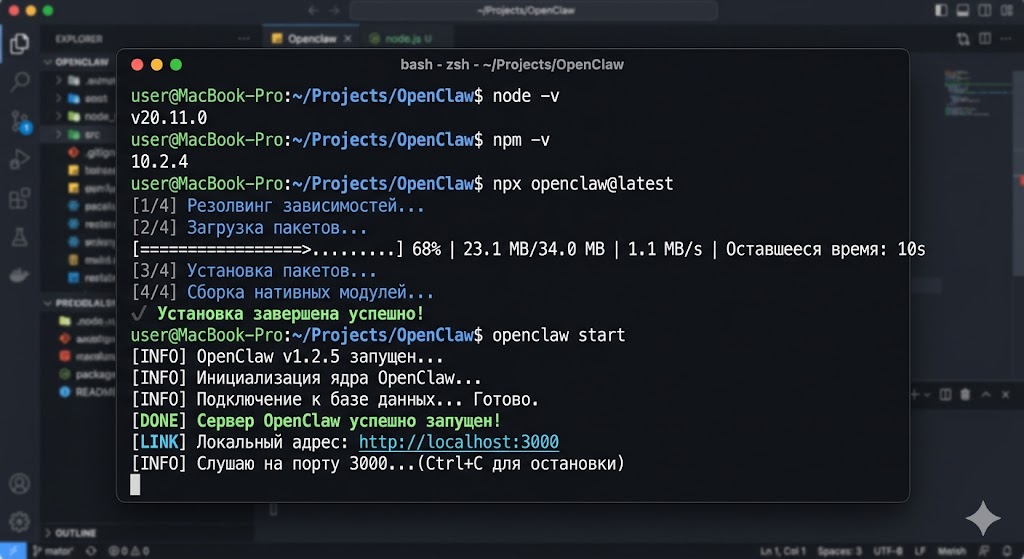The image size is (1024, 559).
Task: Open the Docker whale view
Action: [20, 275]
